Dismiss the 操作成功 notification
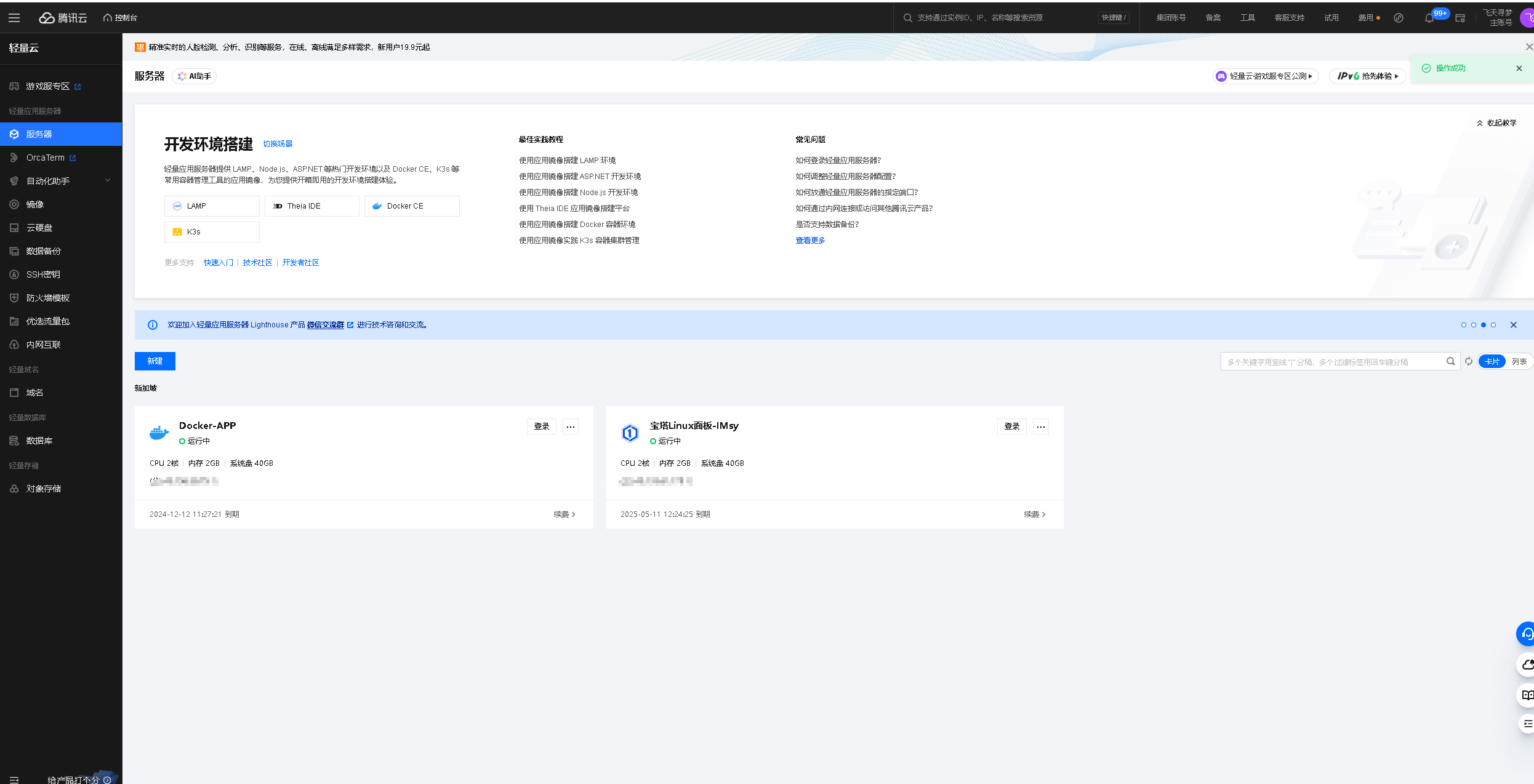The image size is (1534, 784). pos(1519,68)
